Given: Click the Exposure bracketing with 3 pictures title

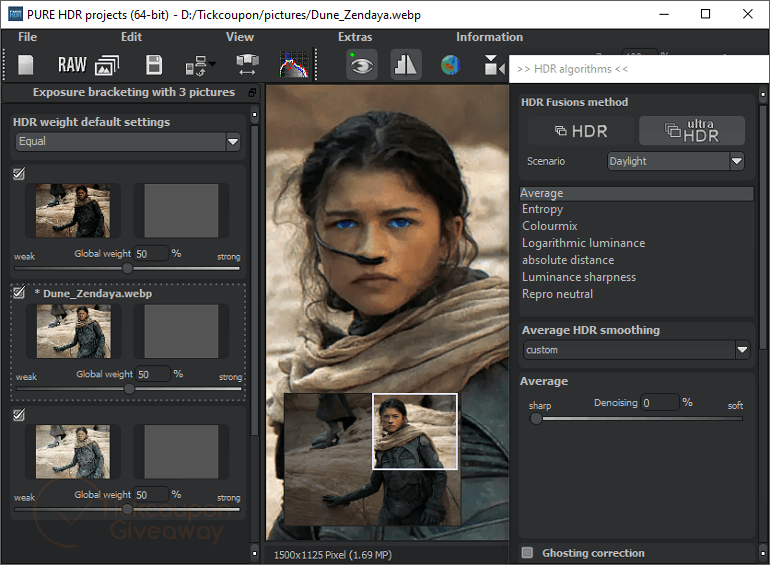Looking at the screenshot, I should point(134,92).
